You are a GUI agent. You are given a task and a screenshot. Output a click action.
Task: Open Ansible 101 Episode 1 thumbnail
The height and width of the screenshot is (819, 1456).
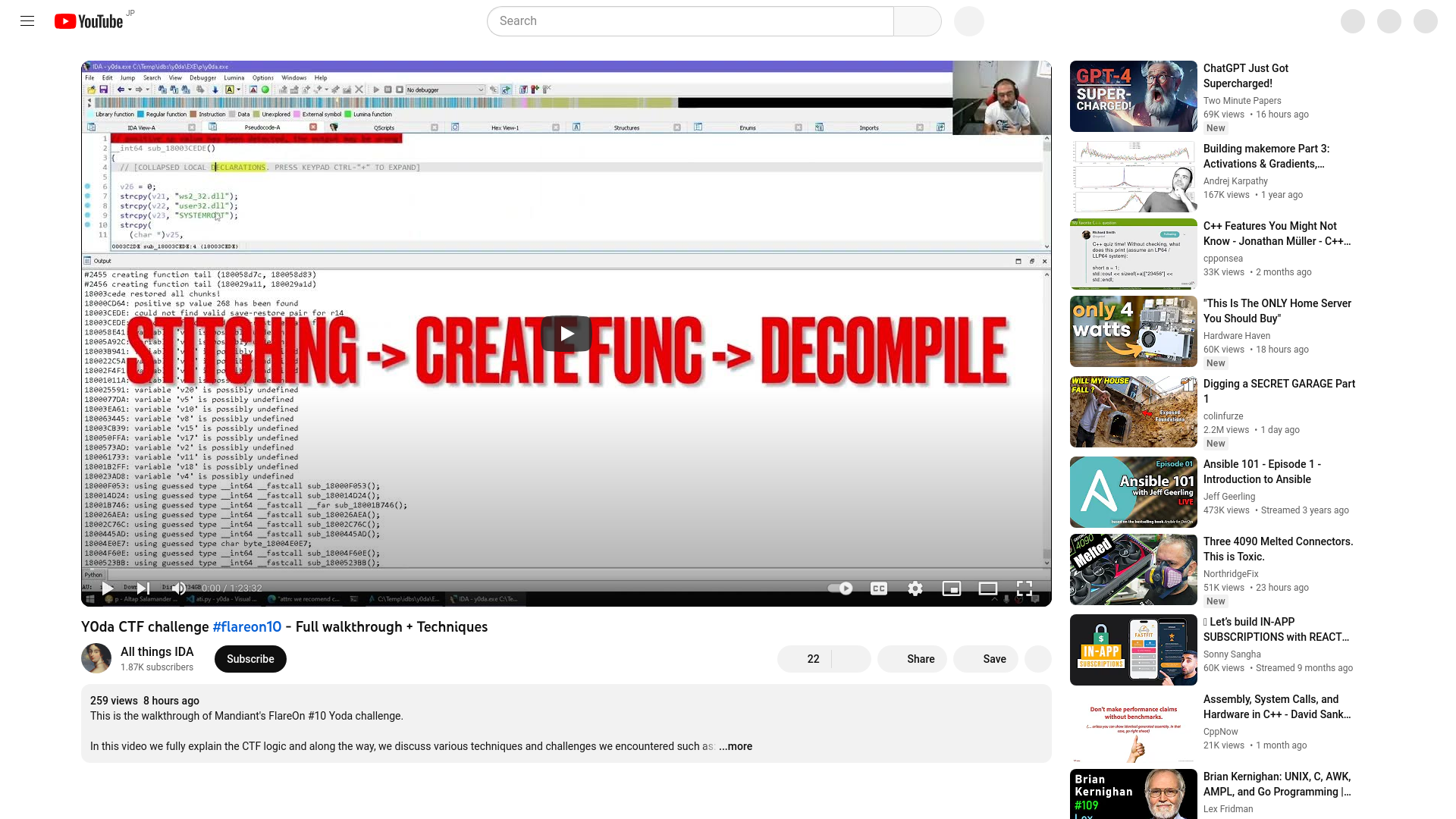[1134, 492]
